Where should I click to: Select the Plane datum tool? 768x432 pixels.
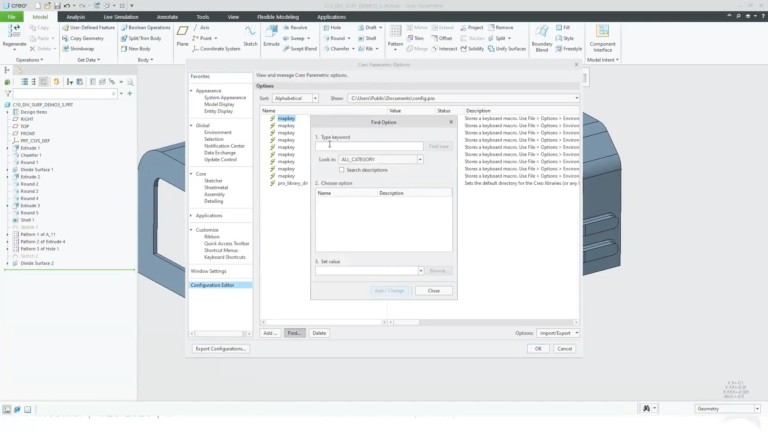click(x=182, y=32)
